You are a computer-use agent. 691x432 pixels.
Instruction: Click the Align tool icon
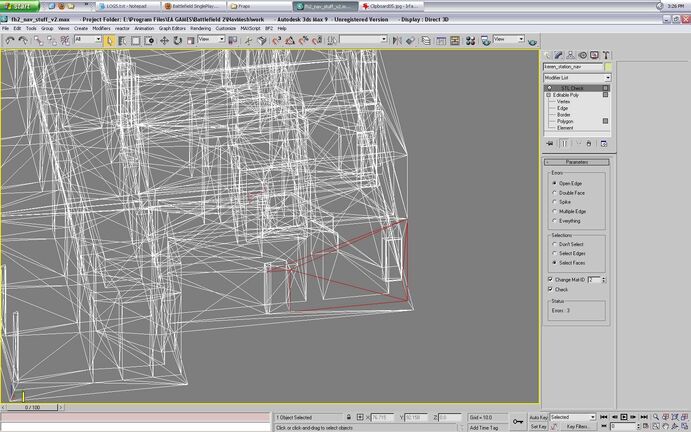(410, 41)
